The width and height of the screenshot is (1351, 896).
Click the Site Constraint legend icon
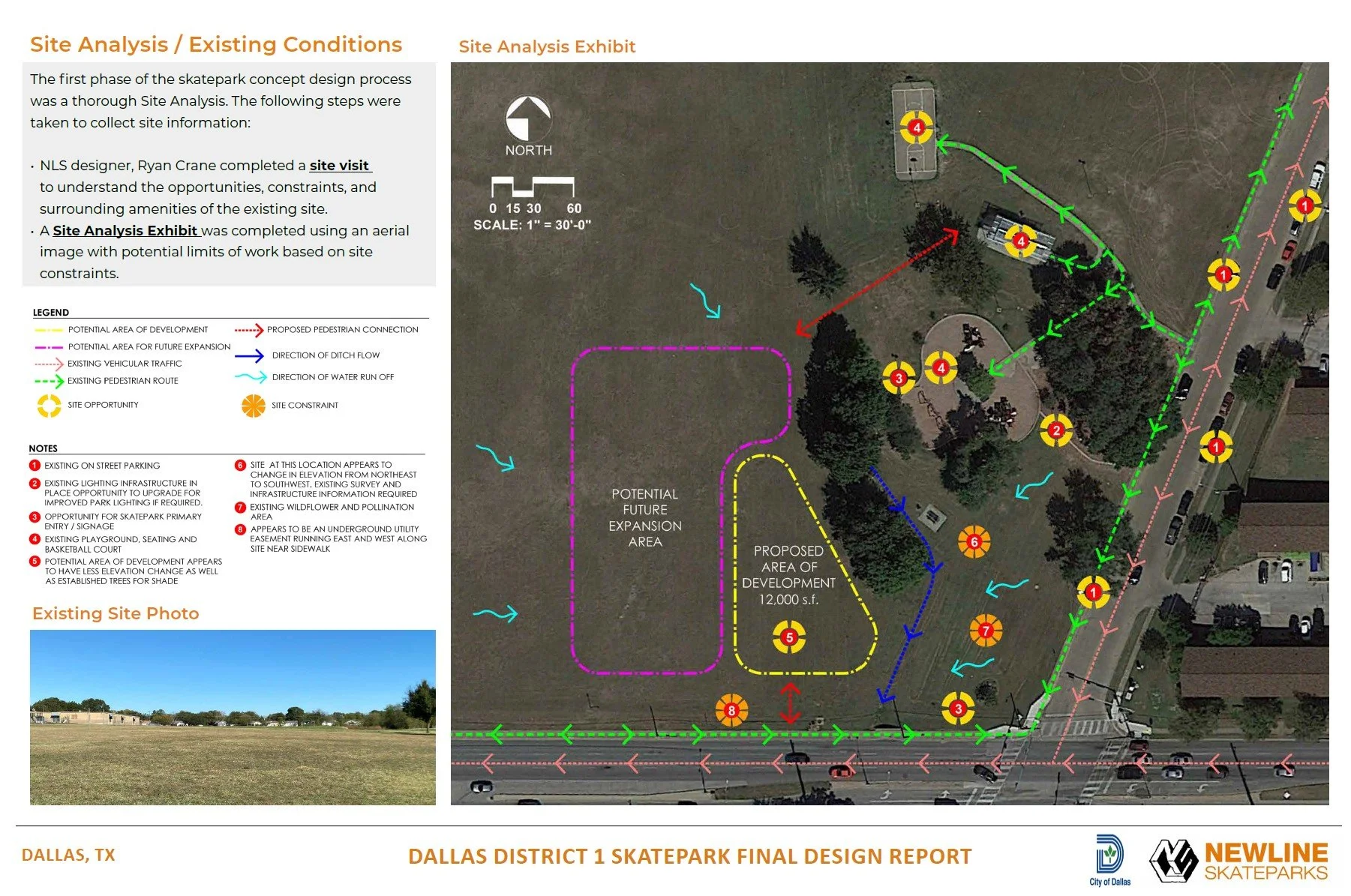pyautogui.click(x=254, y=406)
